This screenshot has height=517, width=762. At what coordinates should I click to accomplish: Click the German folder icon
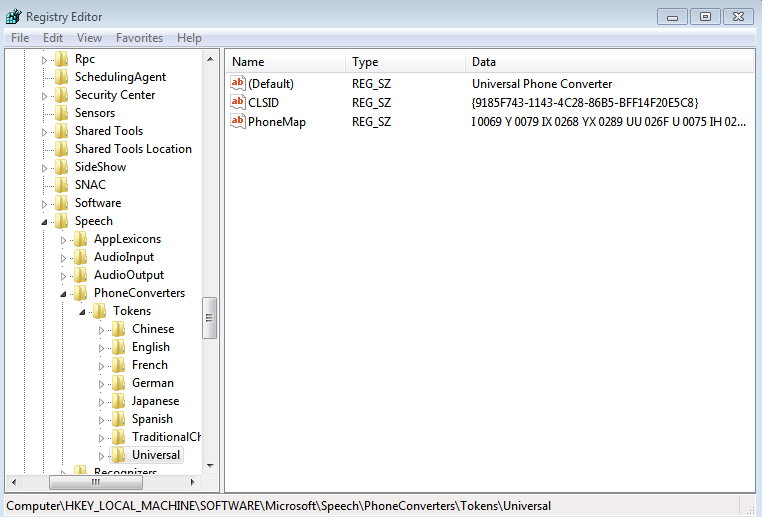click(x=119, y=383)
